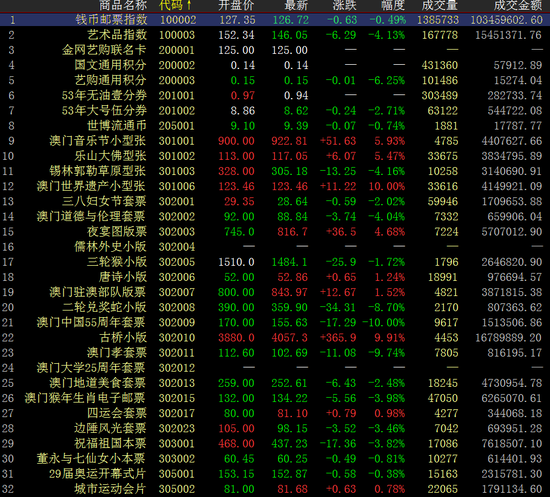550x497 pixels.
Task: Click code 301006 cell
Action: 177,186
